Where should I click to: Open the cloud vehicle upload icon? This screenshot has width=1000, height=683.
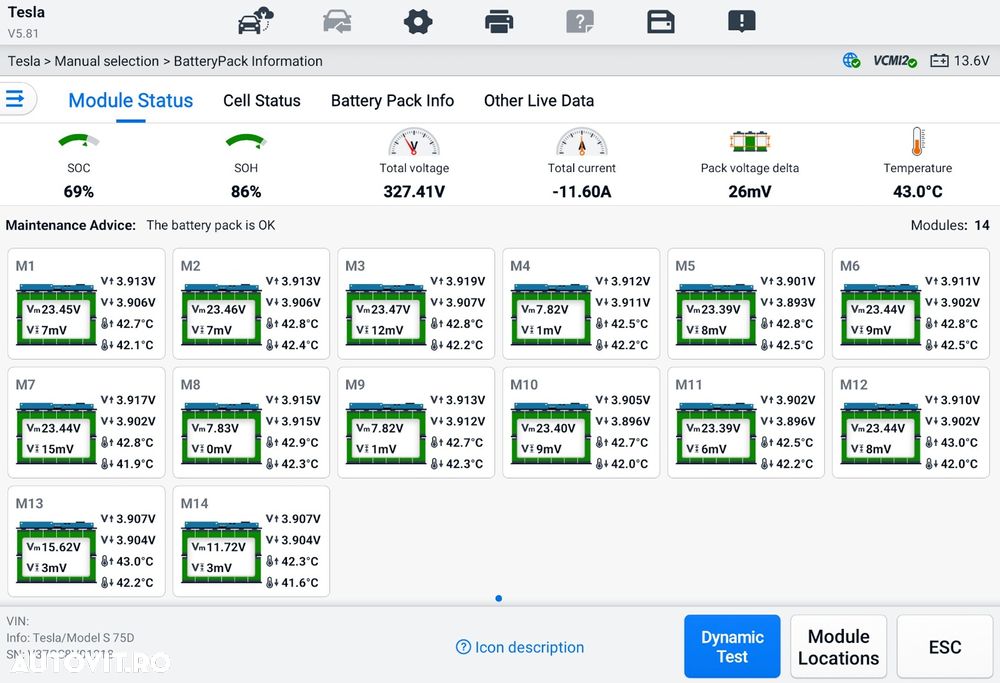(x=255, y=22)
